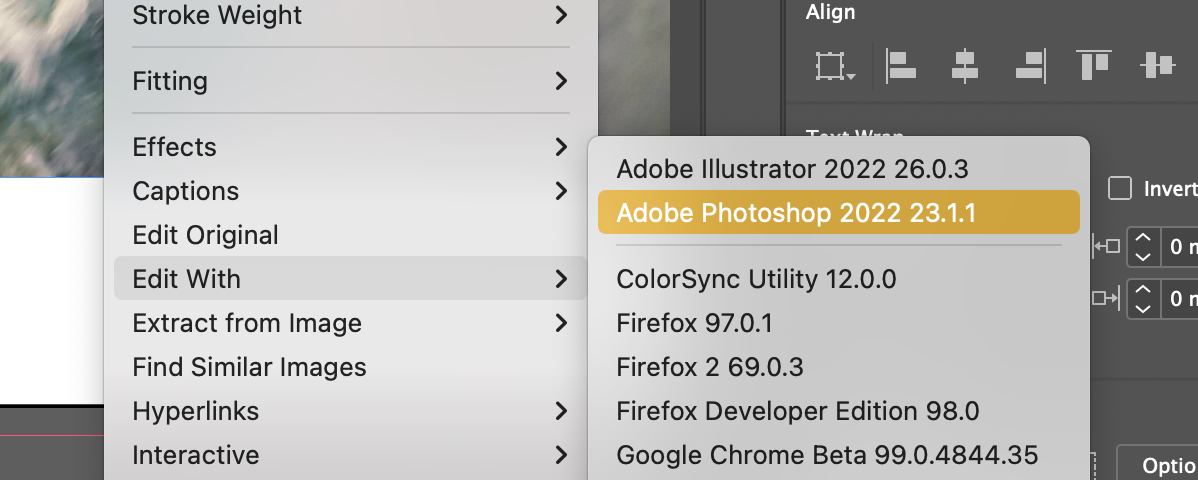Open the Effects submenu
Image resolution: width=1198 pixels, height=480 pixels.
coord(351,147)
